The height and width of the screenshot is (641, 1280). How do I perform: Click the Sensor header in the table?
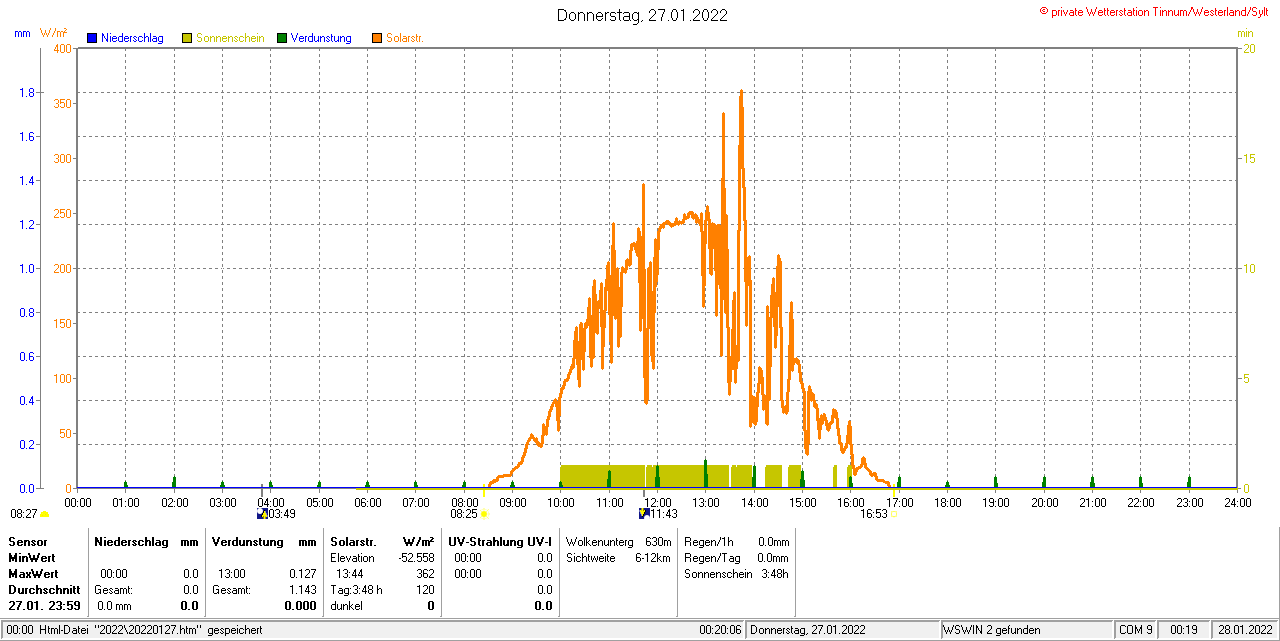click(x=27, y=541)
